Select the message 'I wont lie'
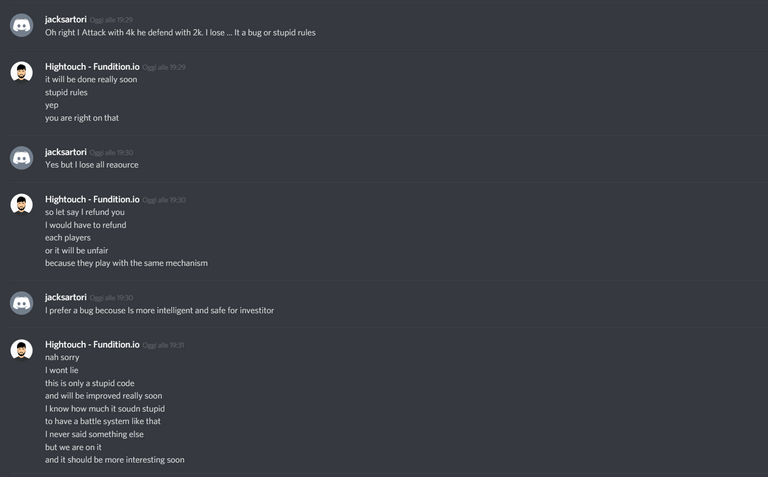The height and width of the screenshot is (477, 768). click(x=62, y=370)
